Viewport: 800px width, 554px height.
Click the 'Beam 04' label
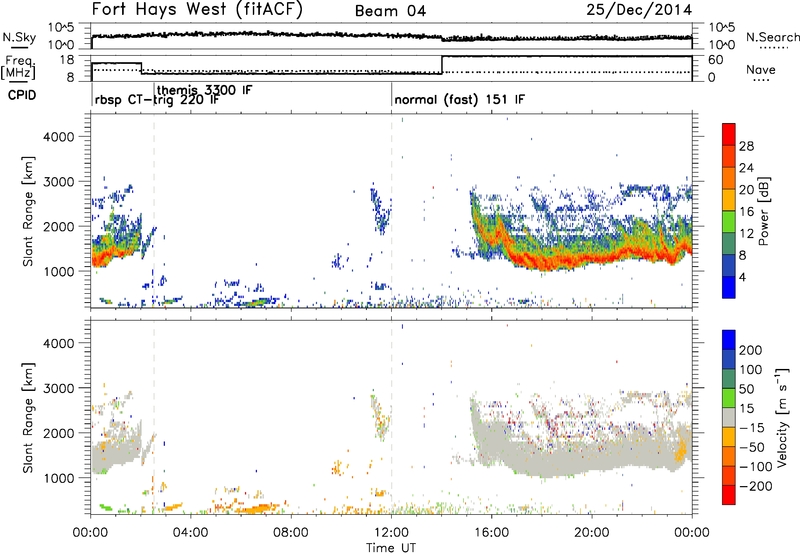click(390, 11)
